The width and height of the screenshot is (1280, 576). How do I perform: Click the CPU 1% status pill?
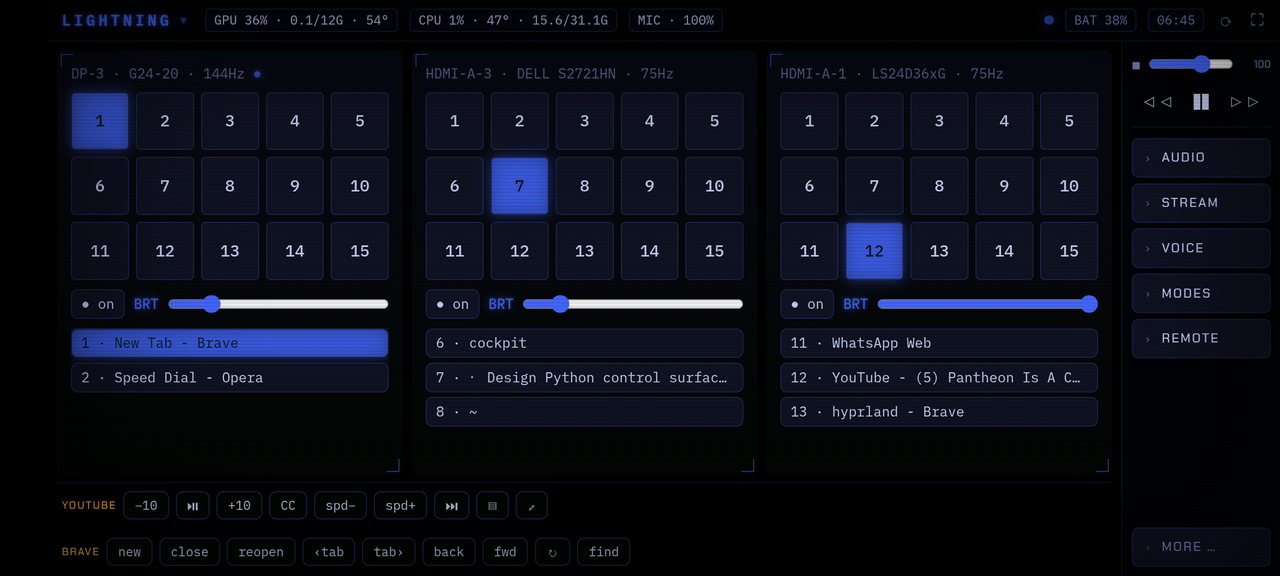coord(513,20)
